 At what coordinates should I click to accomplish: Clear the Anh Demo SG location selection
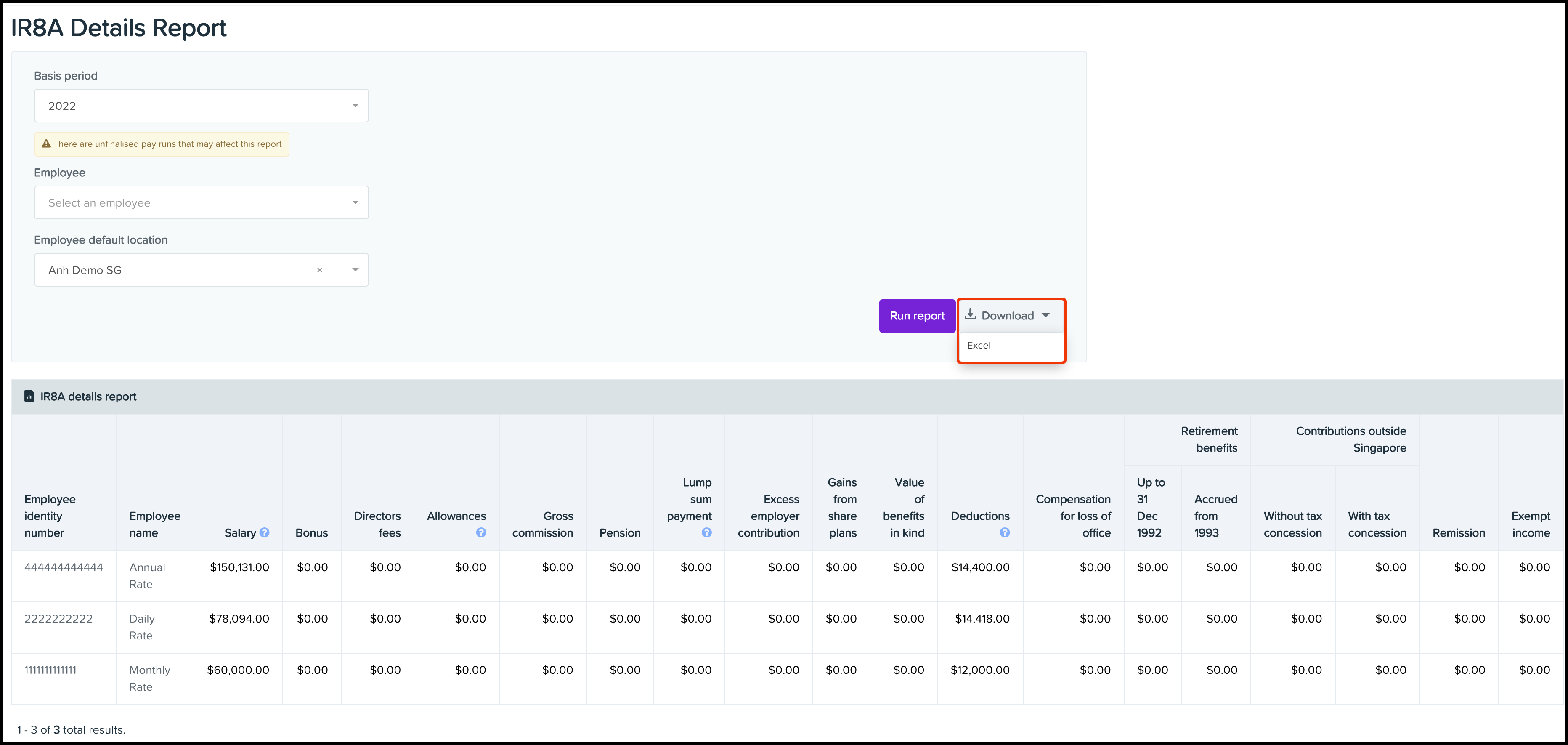(320, 270)
